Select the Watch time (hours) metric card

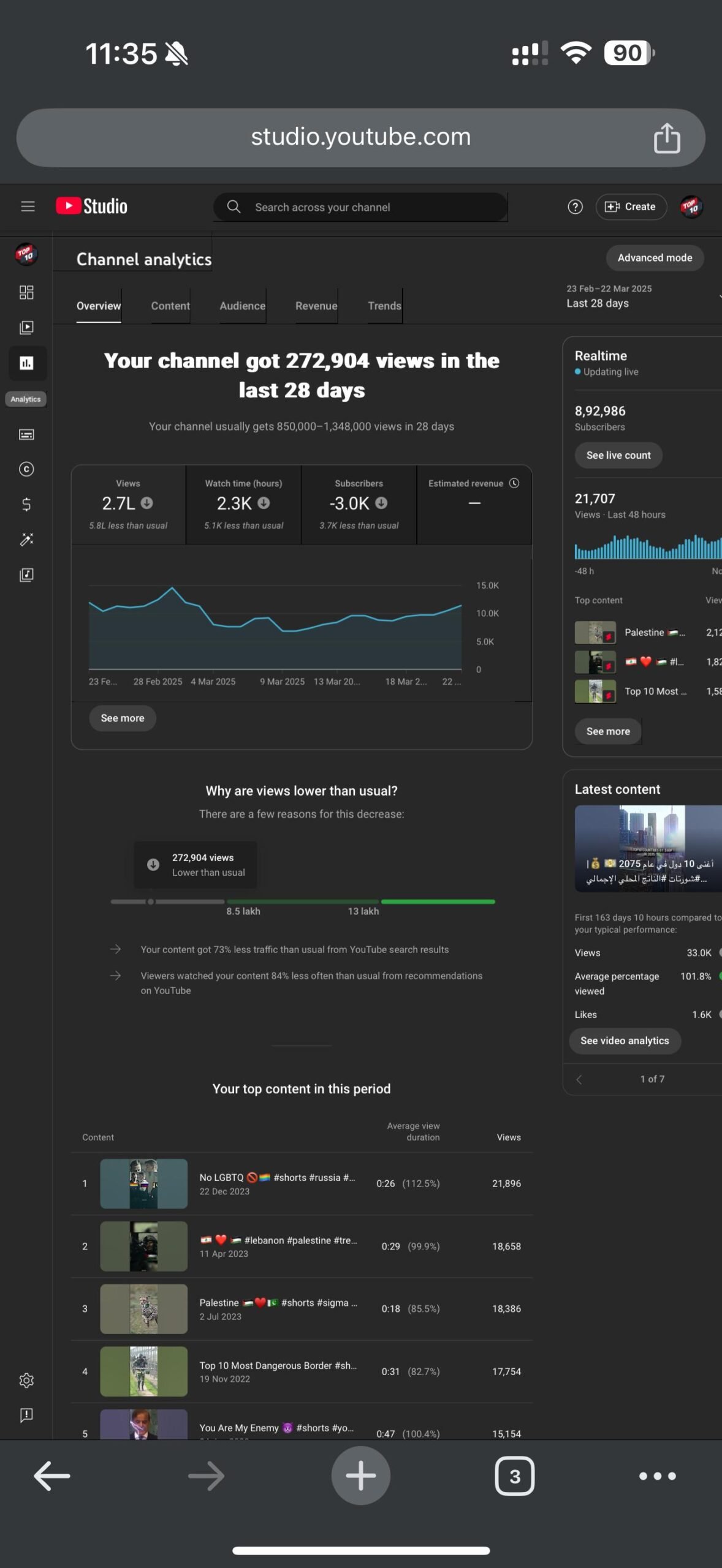(x=243, y=505)
